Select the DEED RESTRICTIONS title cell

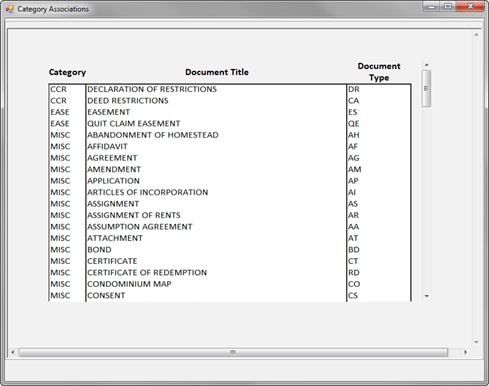(128, 101)
